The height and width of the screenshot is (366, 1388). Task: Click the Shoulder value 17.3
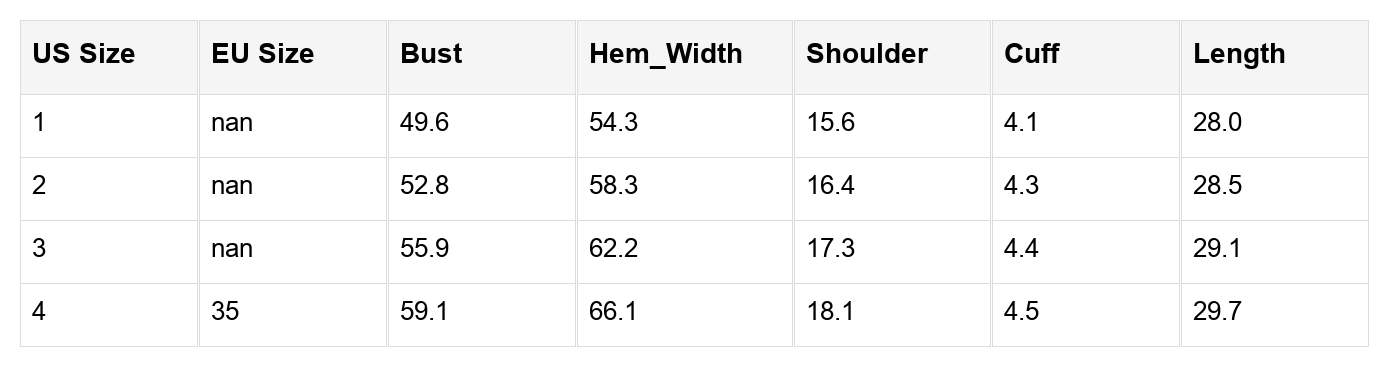pyautogui.click(x=831, y=249)
